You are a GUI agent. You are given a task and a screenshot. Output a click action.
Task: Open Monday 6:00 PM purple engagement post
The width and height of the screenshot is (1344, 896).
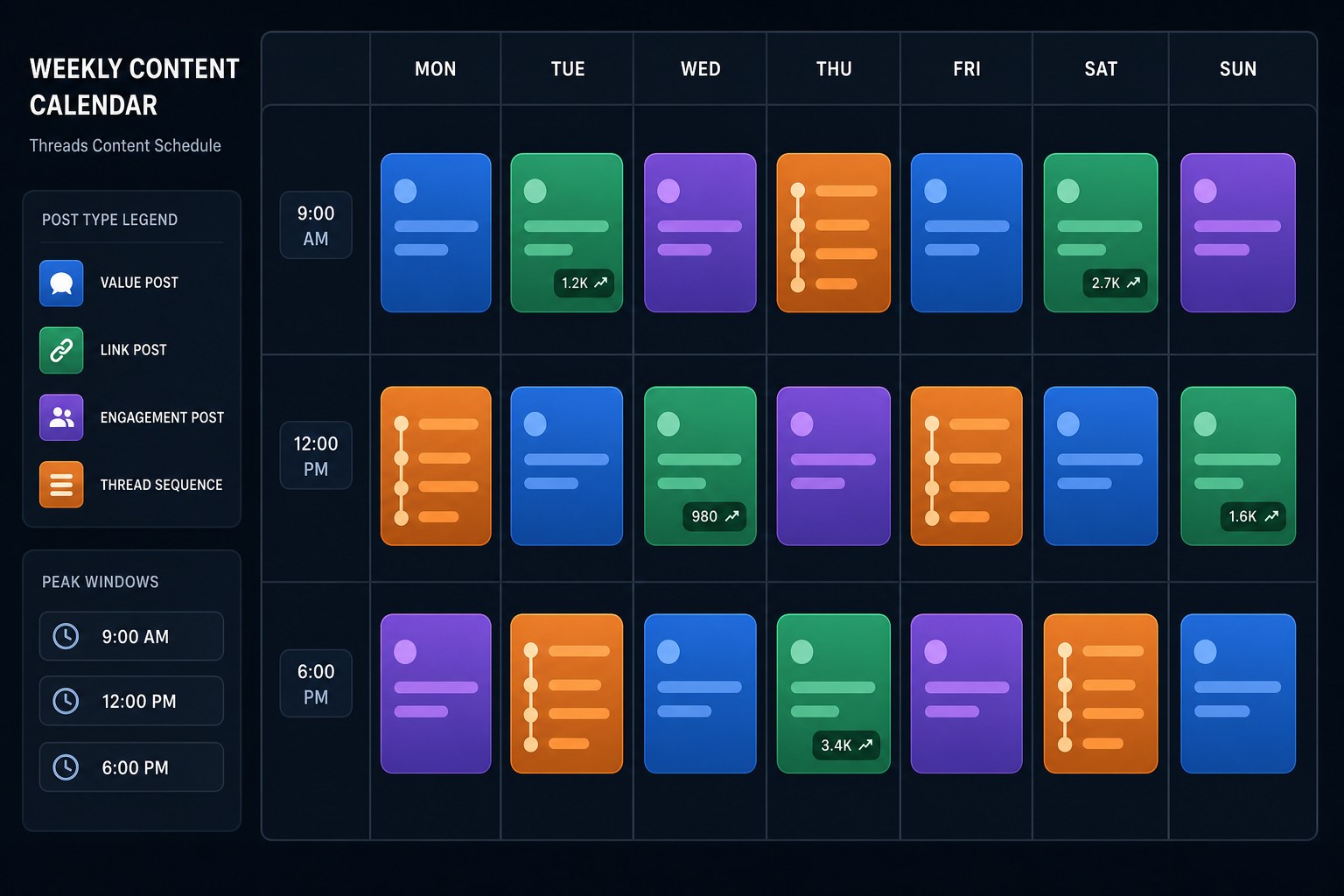click(x=436, y=694)
